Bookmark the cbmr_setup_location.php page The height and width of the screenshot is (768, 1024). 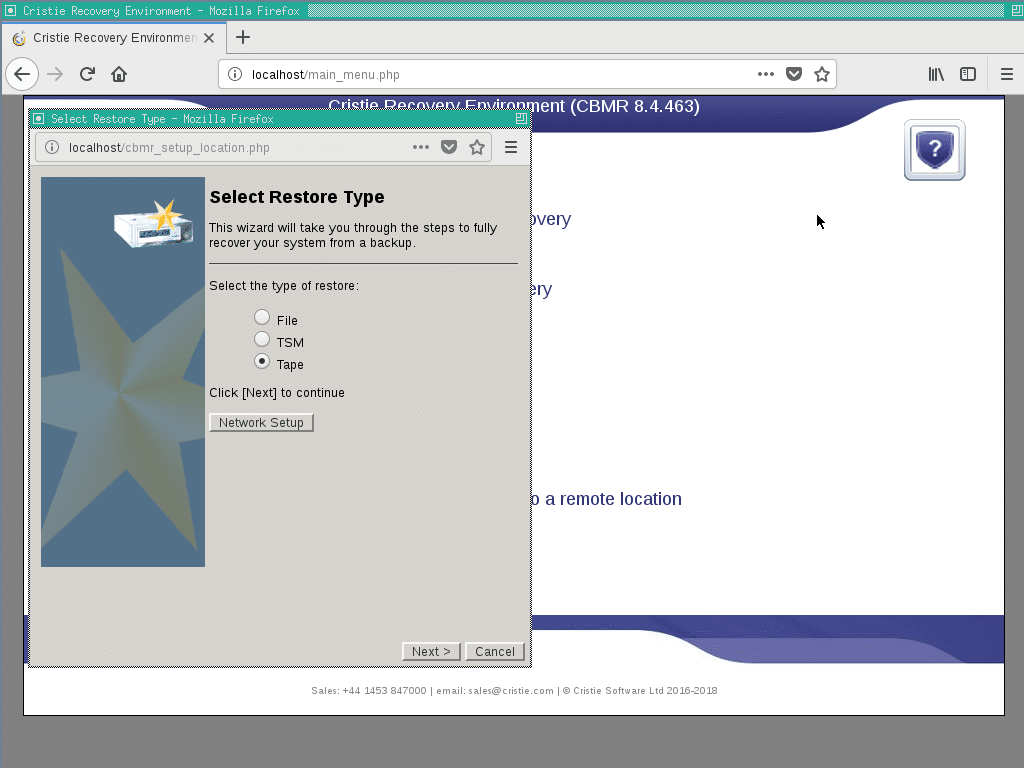click(x=477, y=148)
